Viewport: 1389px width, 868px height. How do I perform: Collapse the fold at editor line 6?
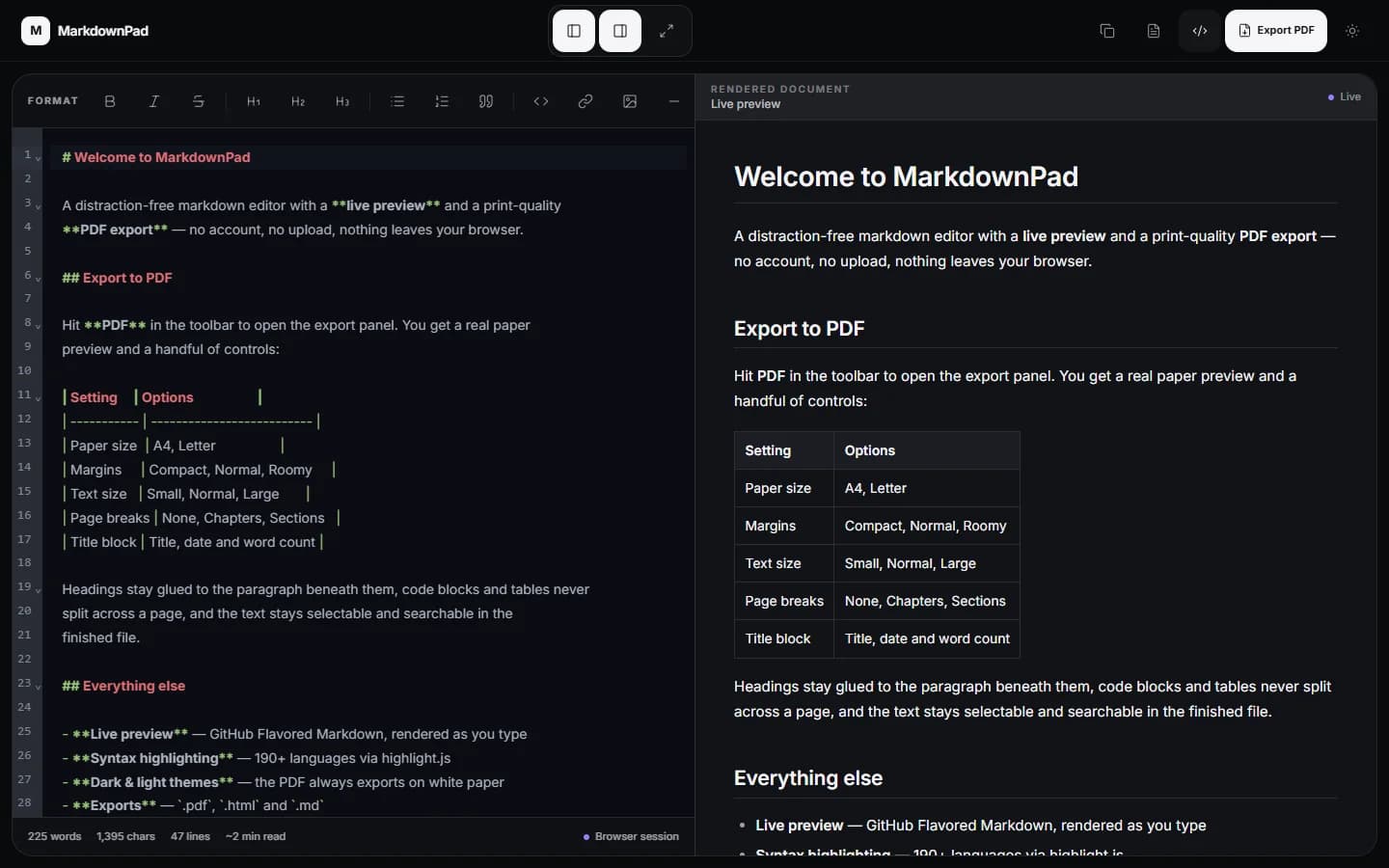pos(39,279)
